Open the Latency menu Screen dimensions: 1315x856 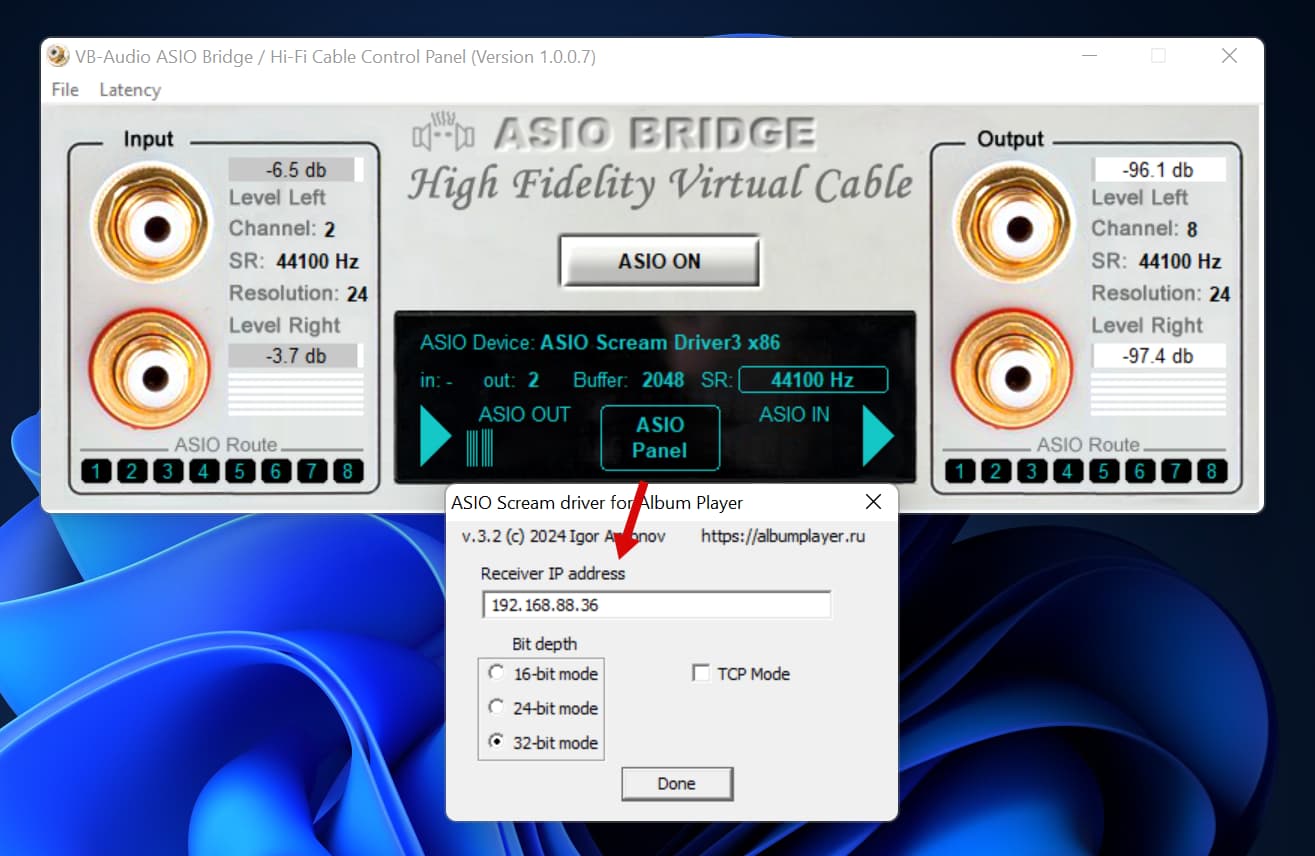tap(130, 90)
